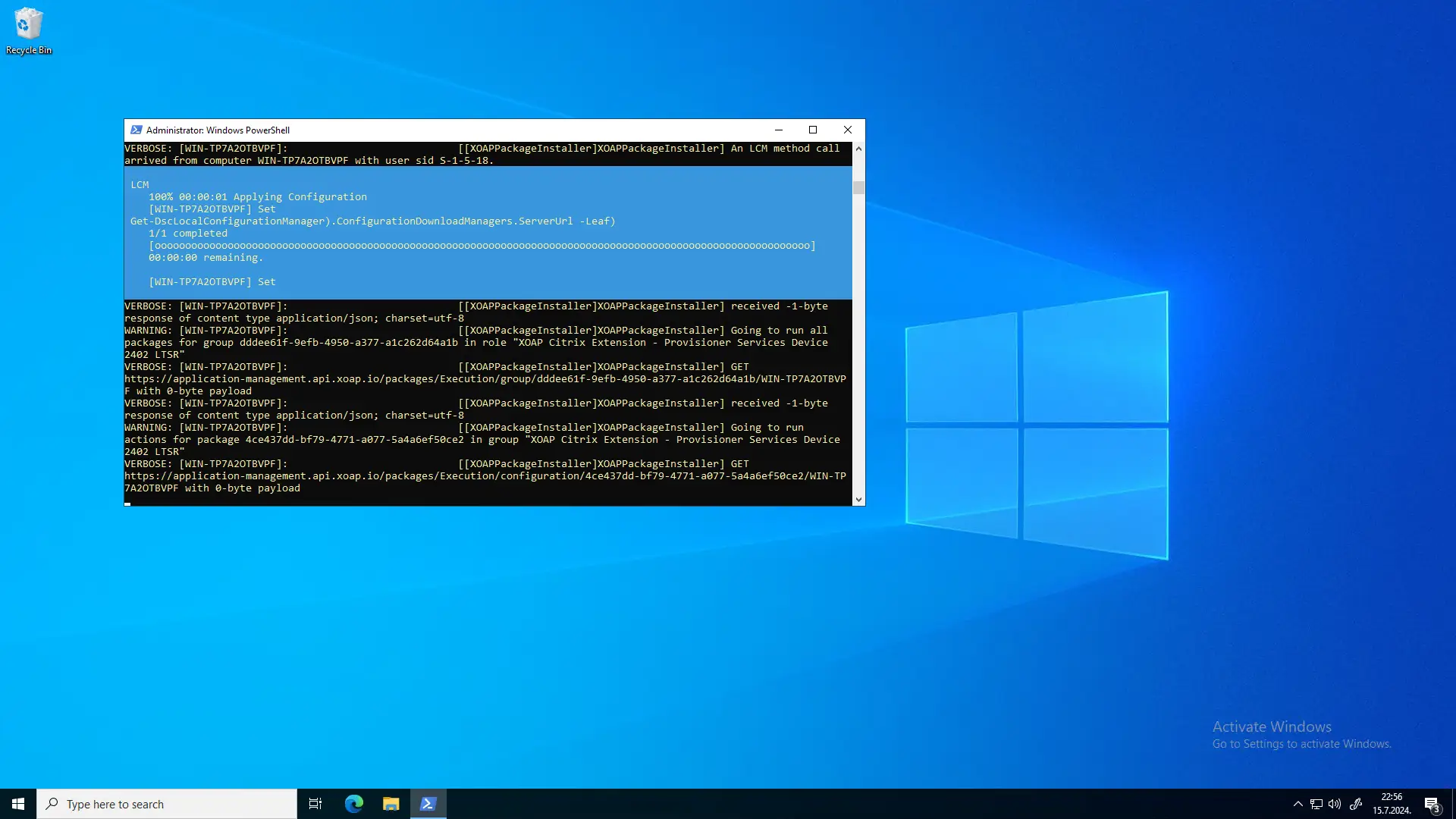The width and height of the screenshot is (1456, 819).
Task: Close the Administrator PowerShell window
Action: (848, 130)
